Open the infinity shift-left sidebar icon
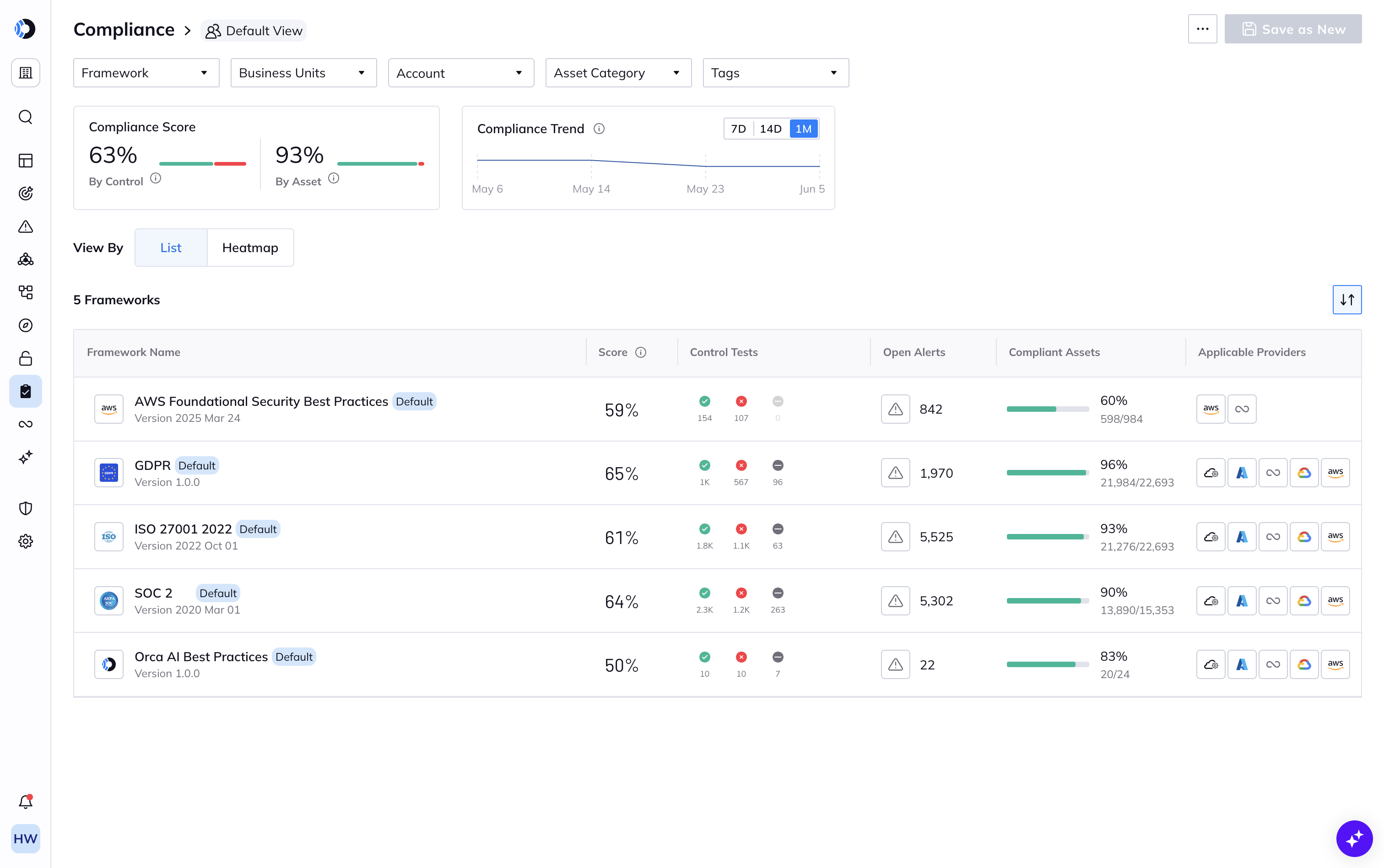Viewport: 1384px width, 868px height. [x=25, y=424]
